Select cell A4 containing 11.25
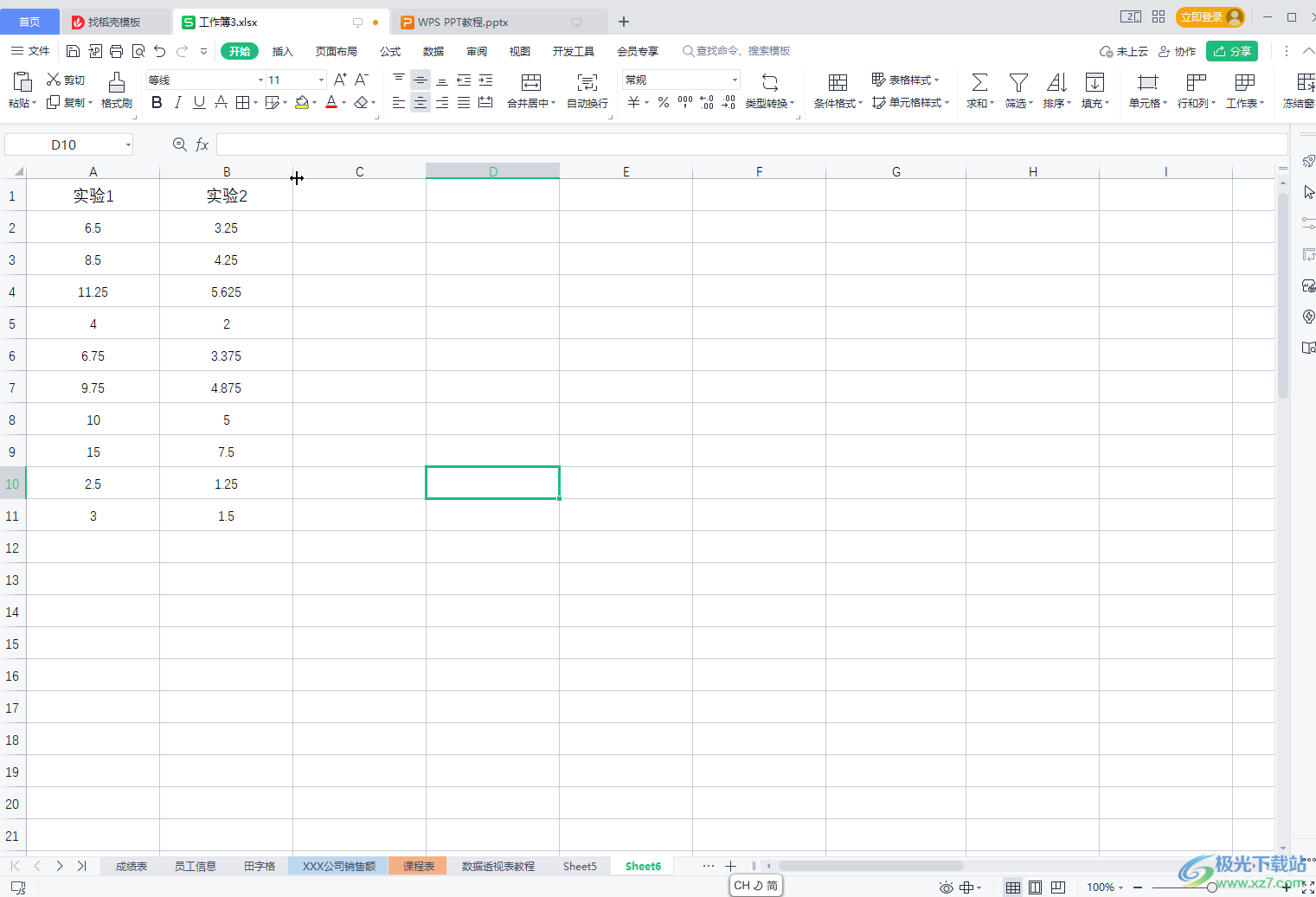The width and height of the screenshot is (1316, 897). (x=93, y=292)
